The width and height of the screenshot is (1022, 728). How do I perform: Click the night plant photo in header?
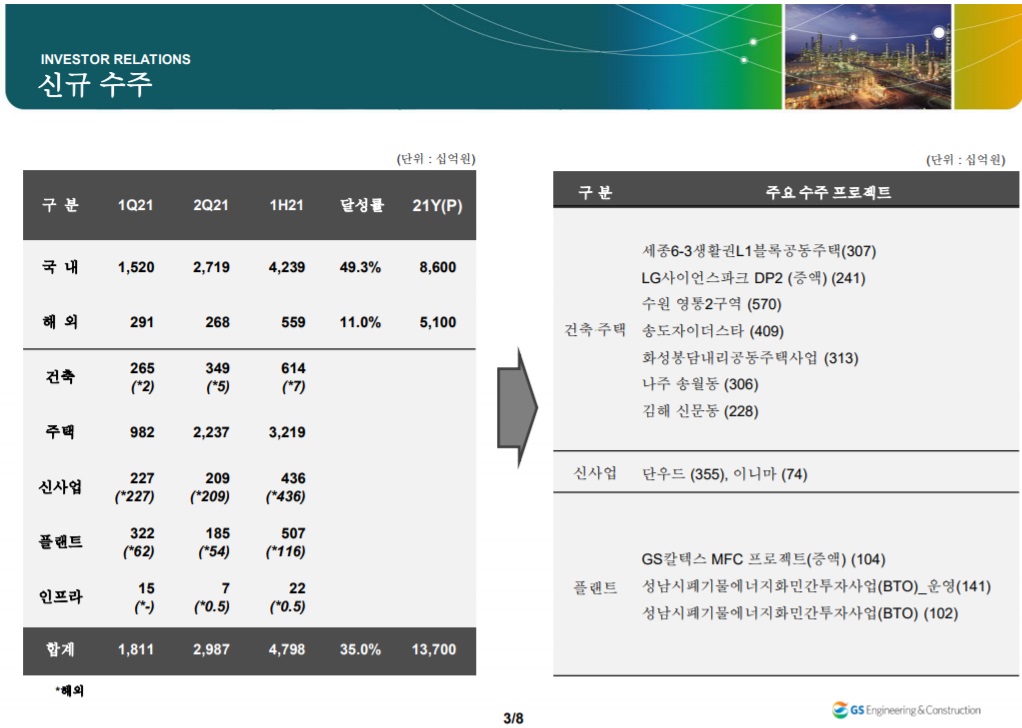867,57
